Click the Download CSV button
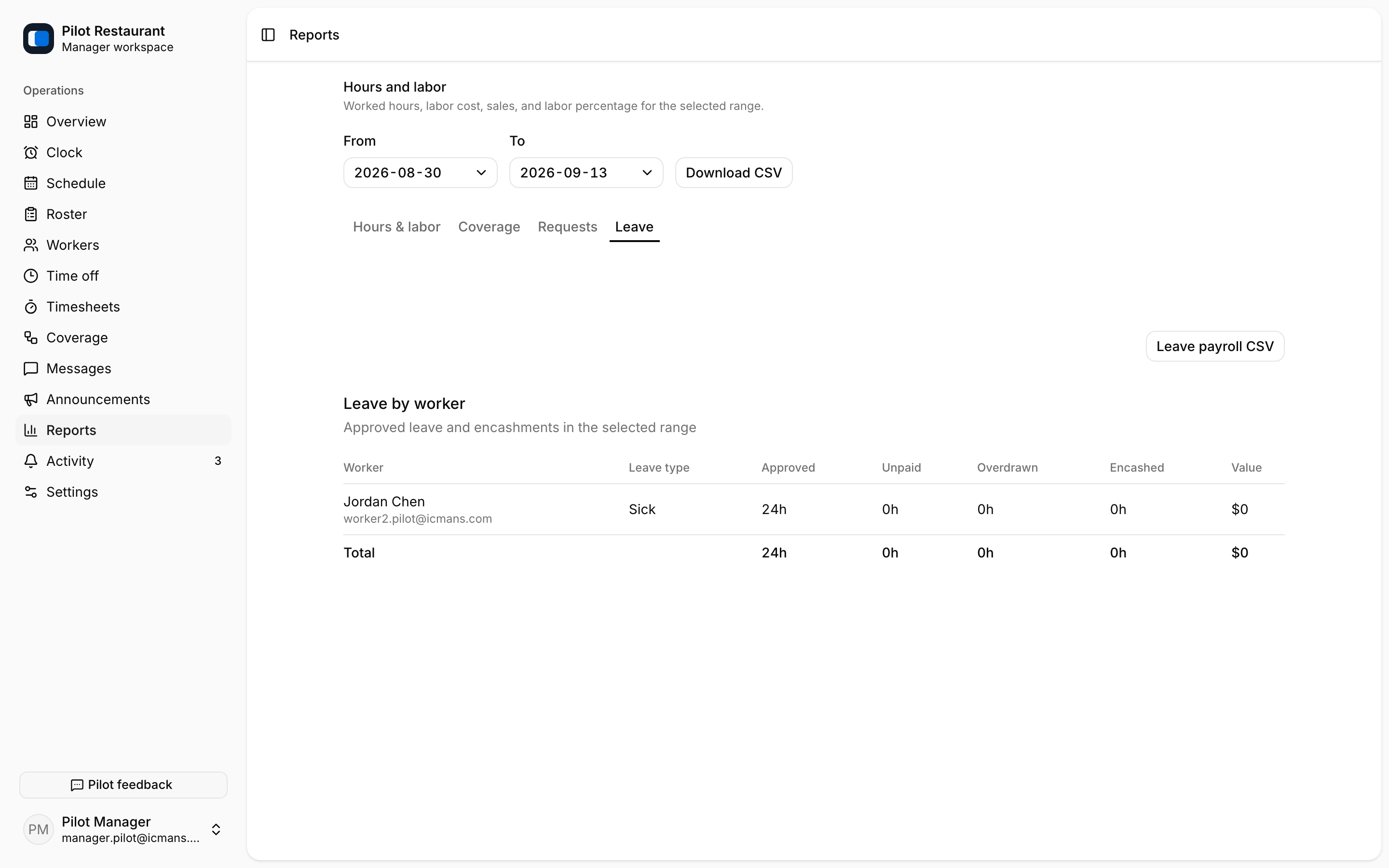 tap(734, 173)
